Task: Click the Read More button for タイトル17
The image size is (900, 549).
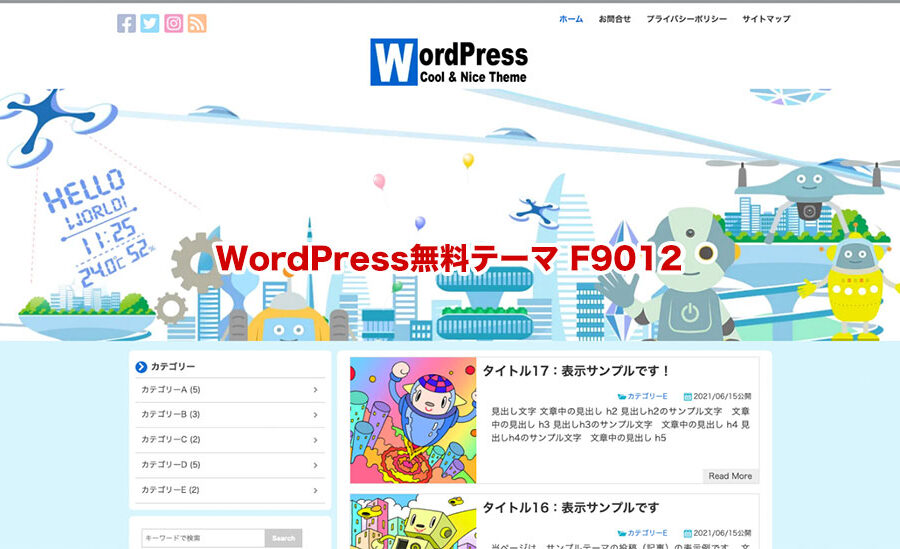Action: tap(730, 476)
